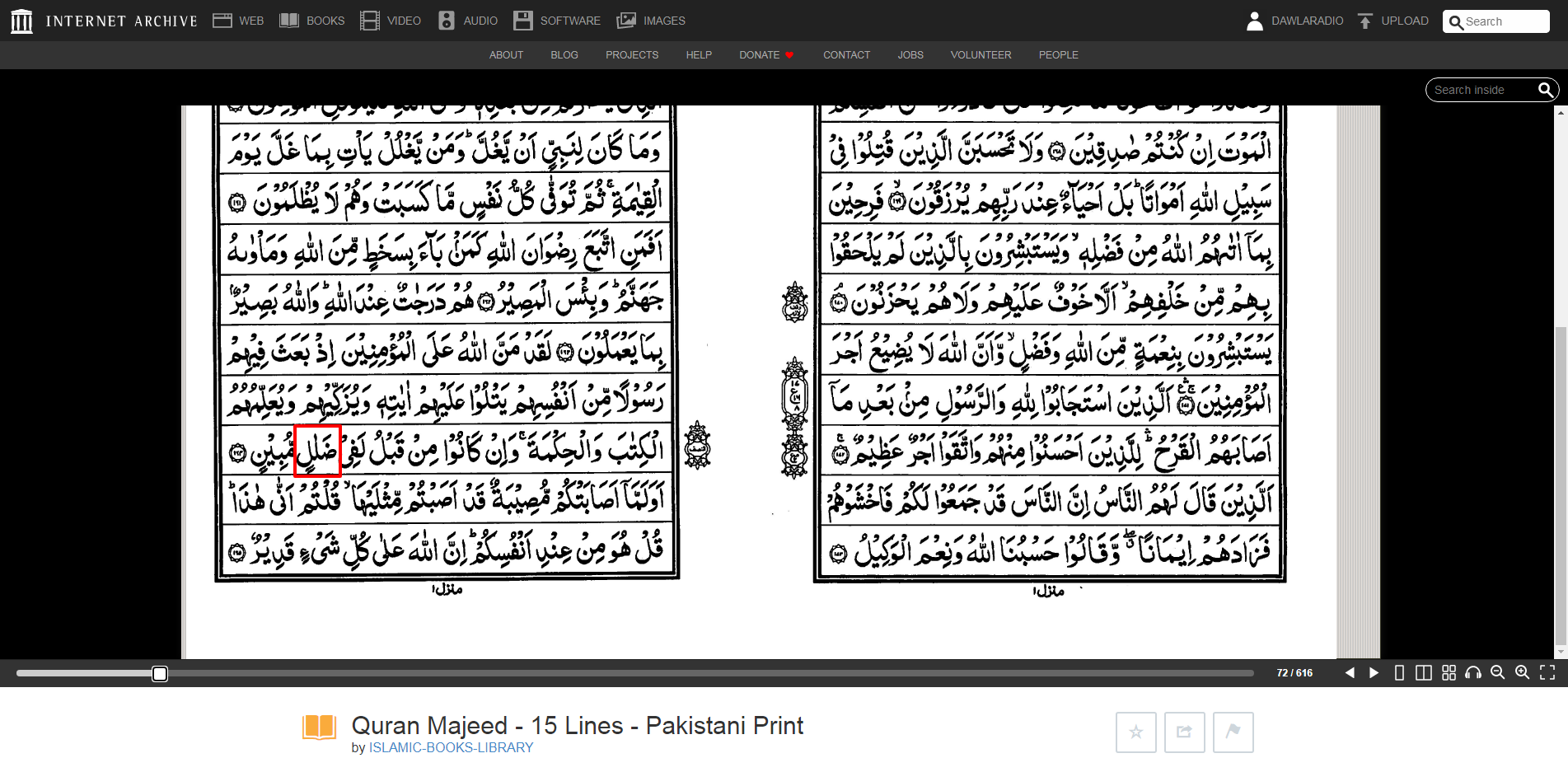Open the Audio section icon

tap(447, 21)
